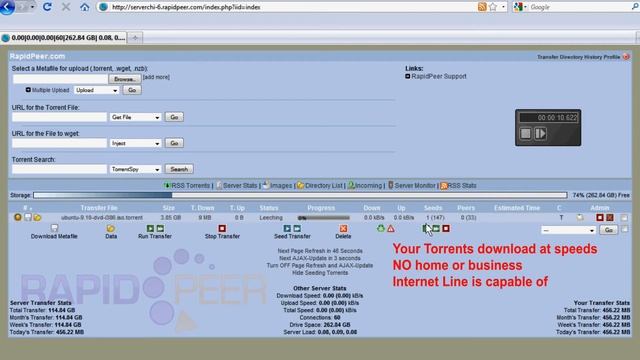Click Go next to the Get File dropdown
This screenshot has height=360, width=640.
tap(174, 117)
